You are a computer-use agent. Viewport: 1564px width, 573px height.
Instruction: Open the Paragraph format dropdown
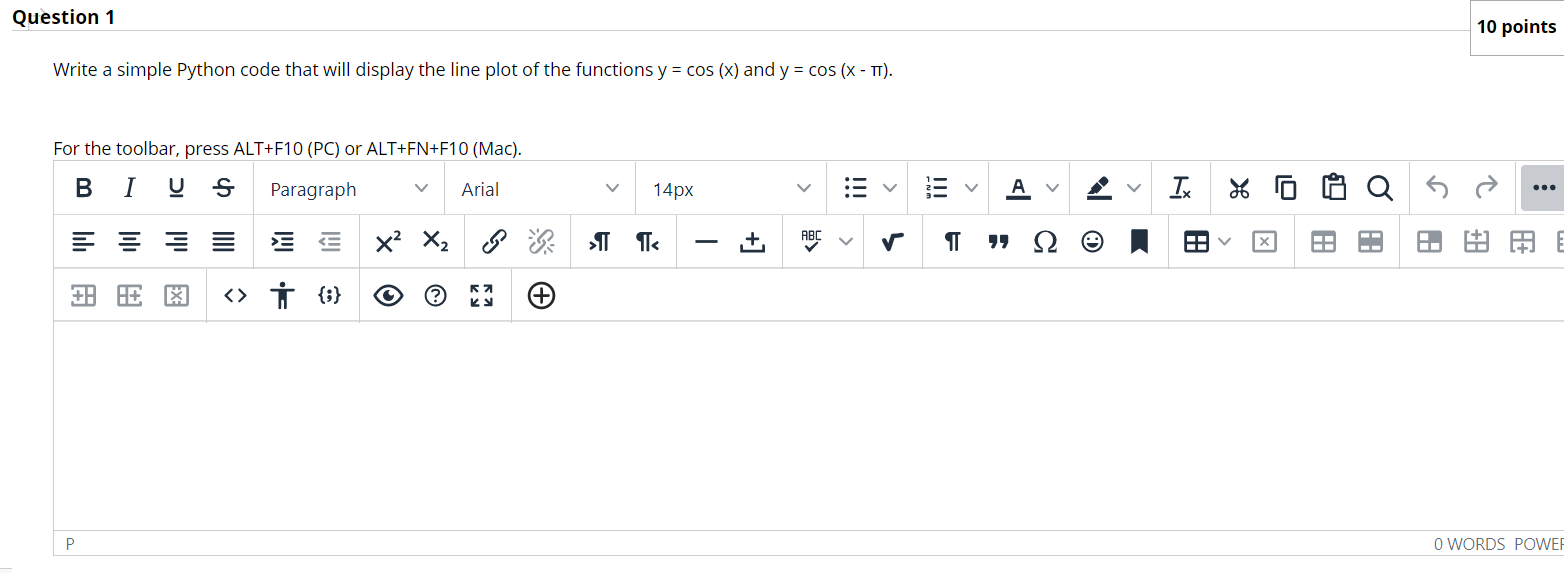point(349,189)
